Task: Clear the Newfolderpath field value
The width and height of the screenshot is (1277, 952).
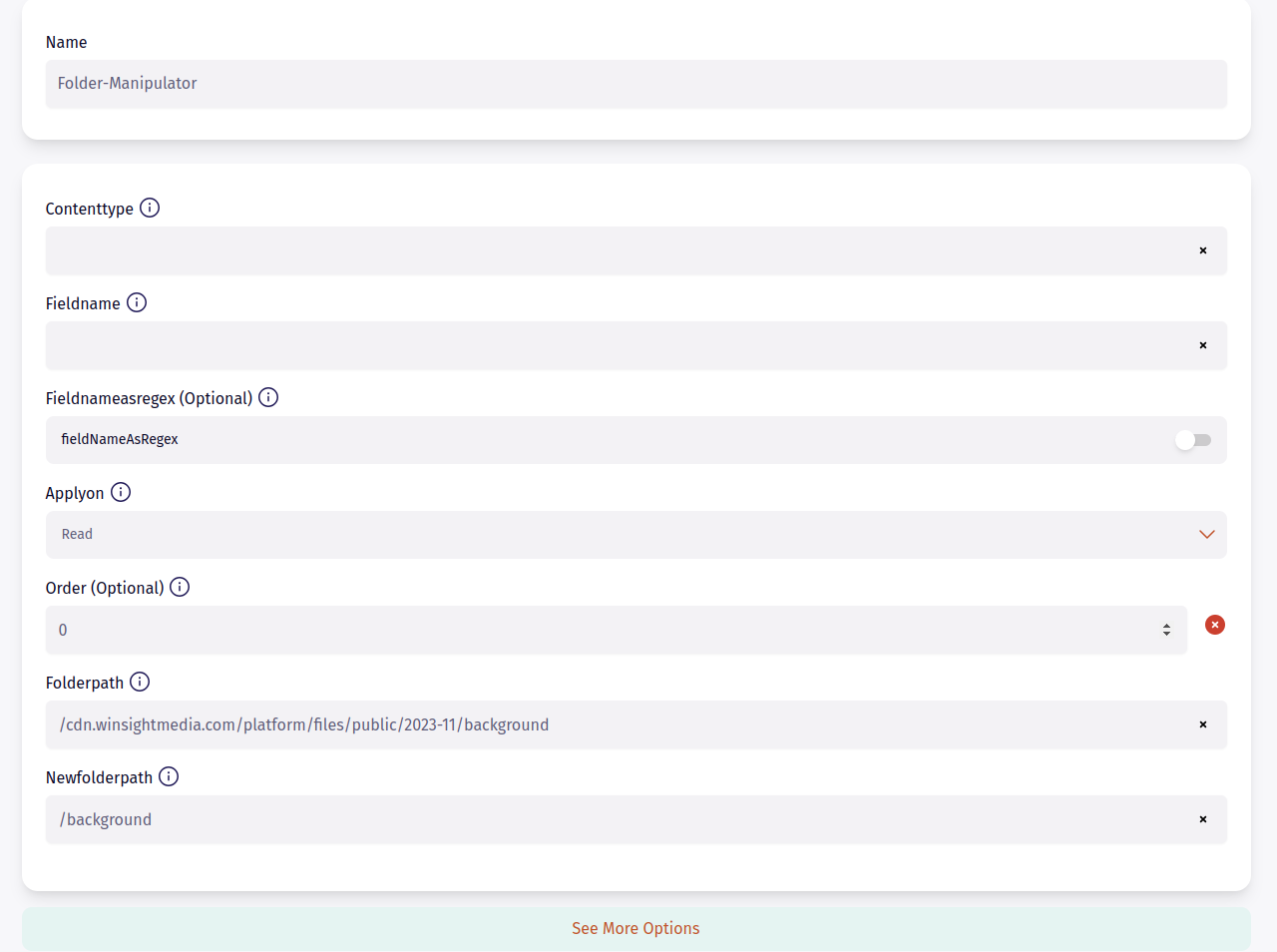Action: 1202,819
